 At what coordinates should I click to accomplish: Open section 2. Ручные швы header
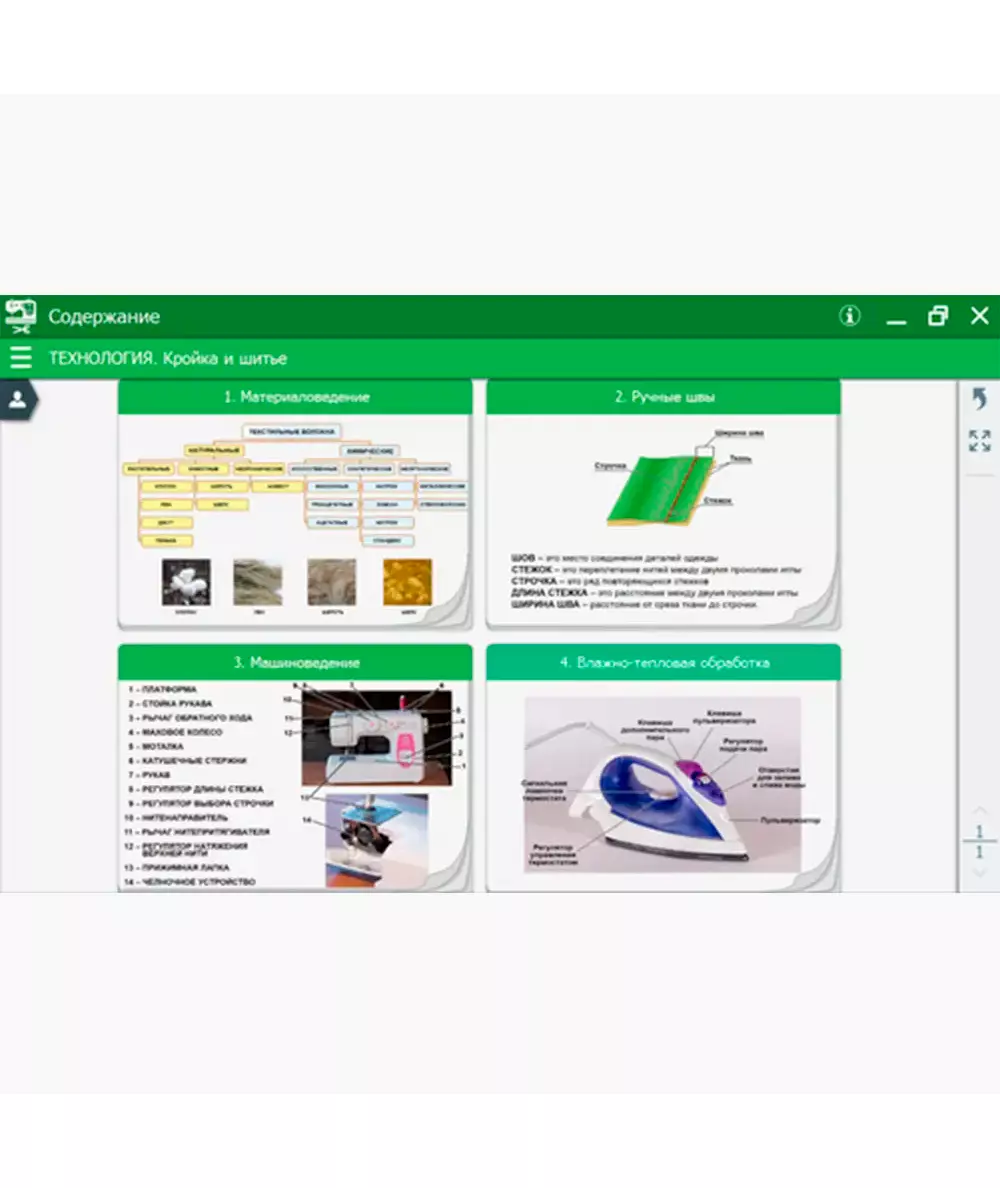(664, 397)
